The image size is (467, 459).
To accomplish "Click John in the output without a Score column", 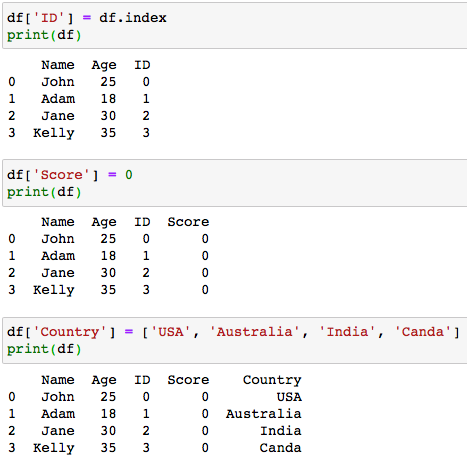I will [58, 82].
